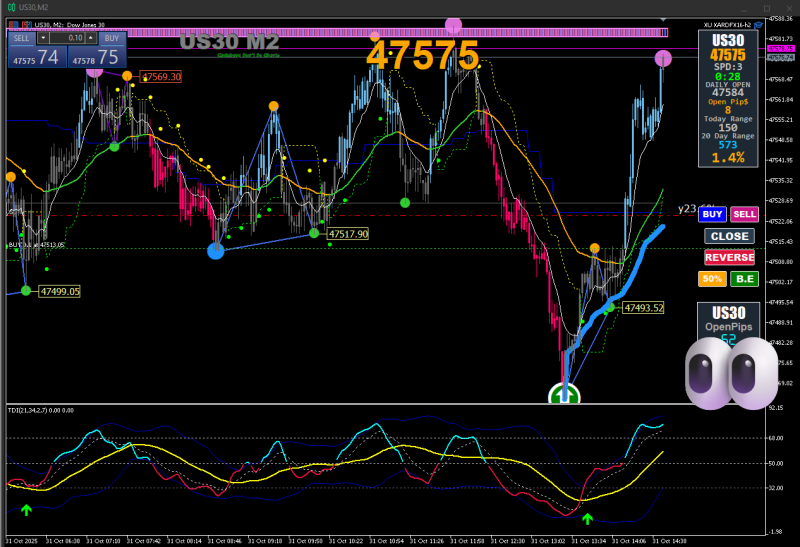Click the 47517.90 price label
The width and height of the screenshot is (800, 547).
[348, 234]
